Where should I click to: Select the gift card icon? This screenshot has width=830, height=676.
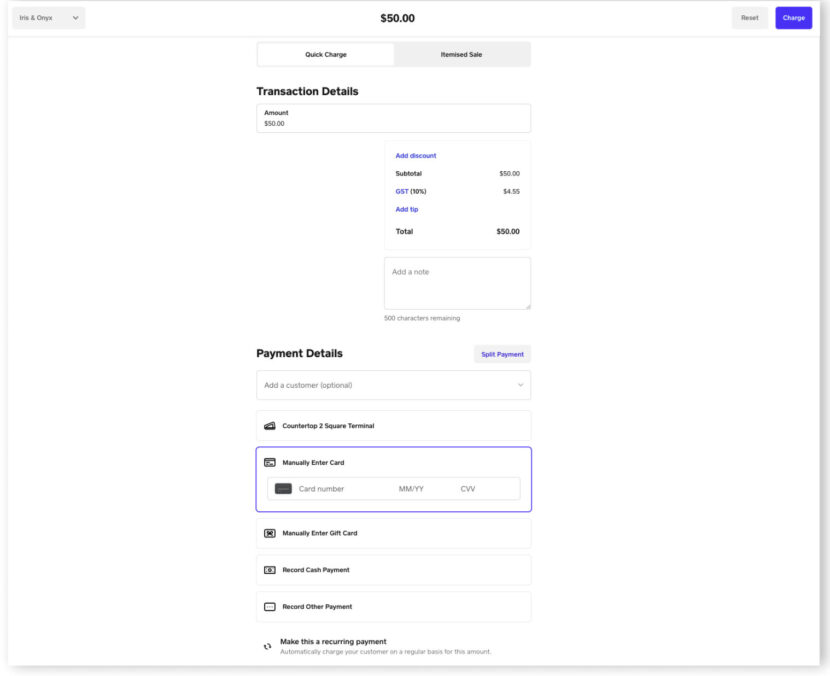[x=268, y=532]
